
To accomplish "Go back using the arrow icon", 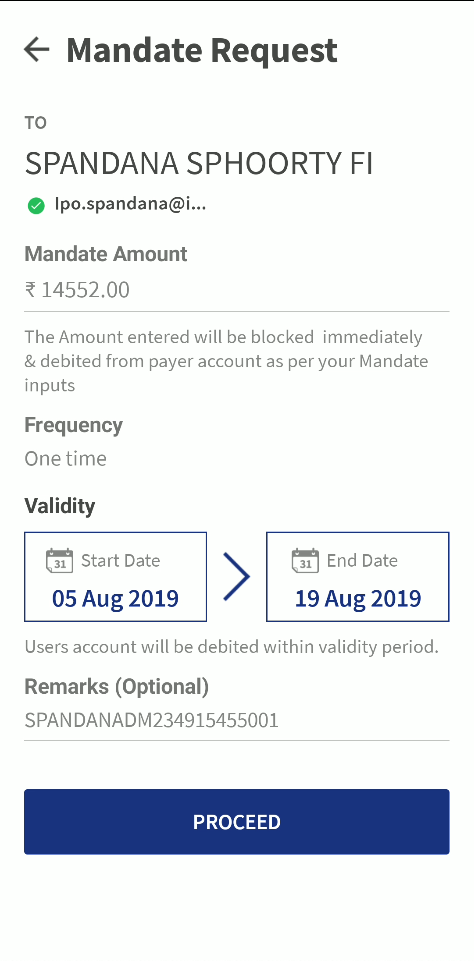I will 36,50.
